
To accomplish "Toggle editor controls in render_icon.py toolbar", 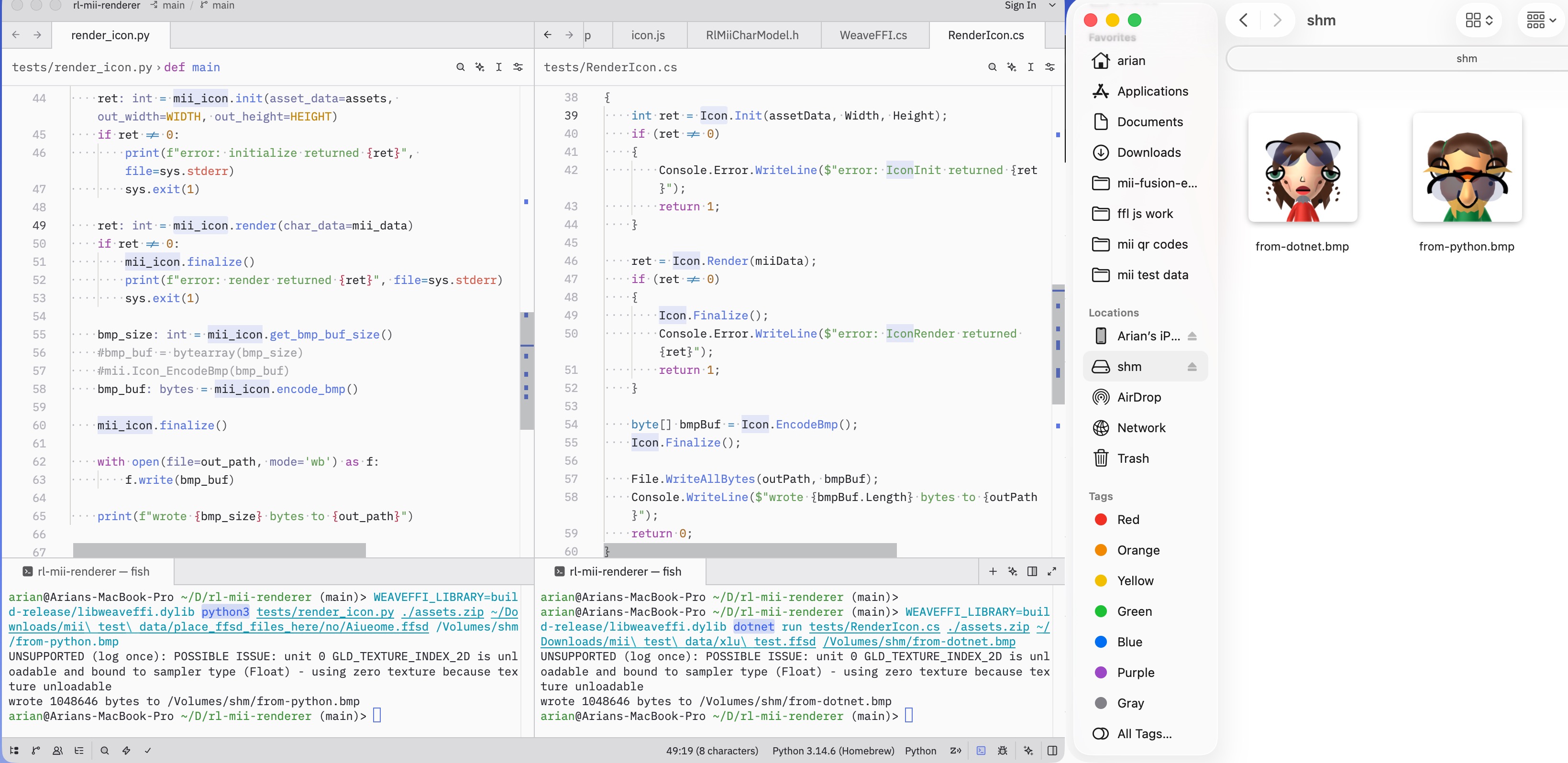I will click(518, 67).
